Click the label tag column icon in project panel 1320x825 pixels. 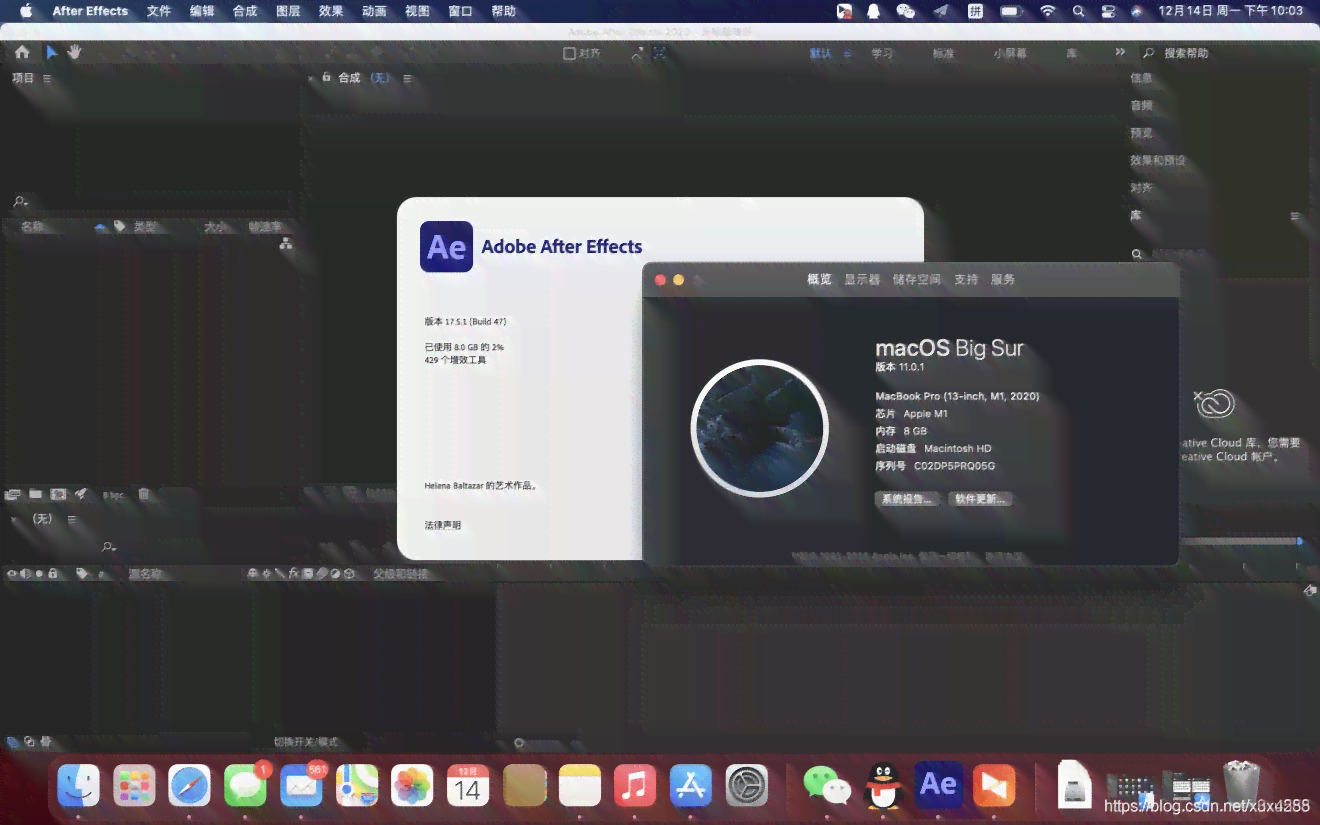click(x=119, y=227)
